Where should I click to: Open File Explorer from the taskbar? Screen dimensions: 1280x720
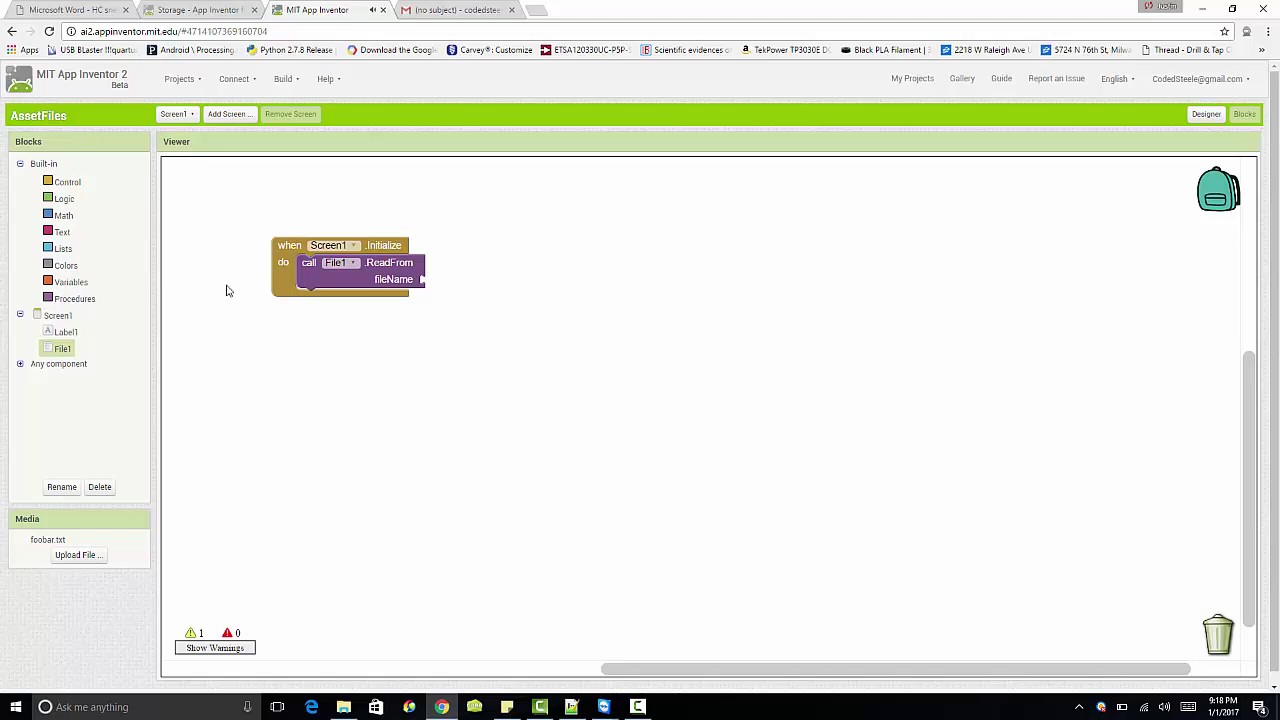(343, 707)
